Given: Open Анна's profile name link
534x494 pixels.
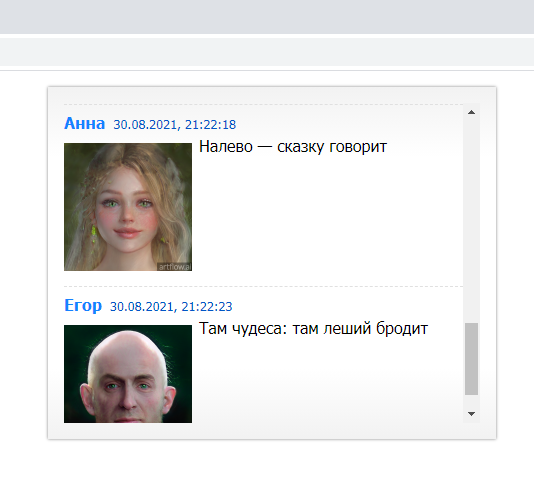Looking at the screenshot, I should tap(84, 123).
